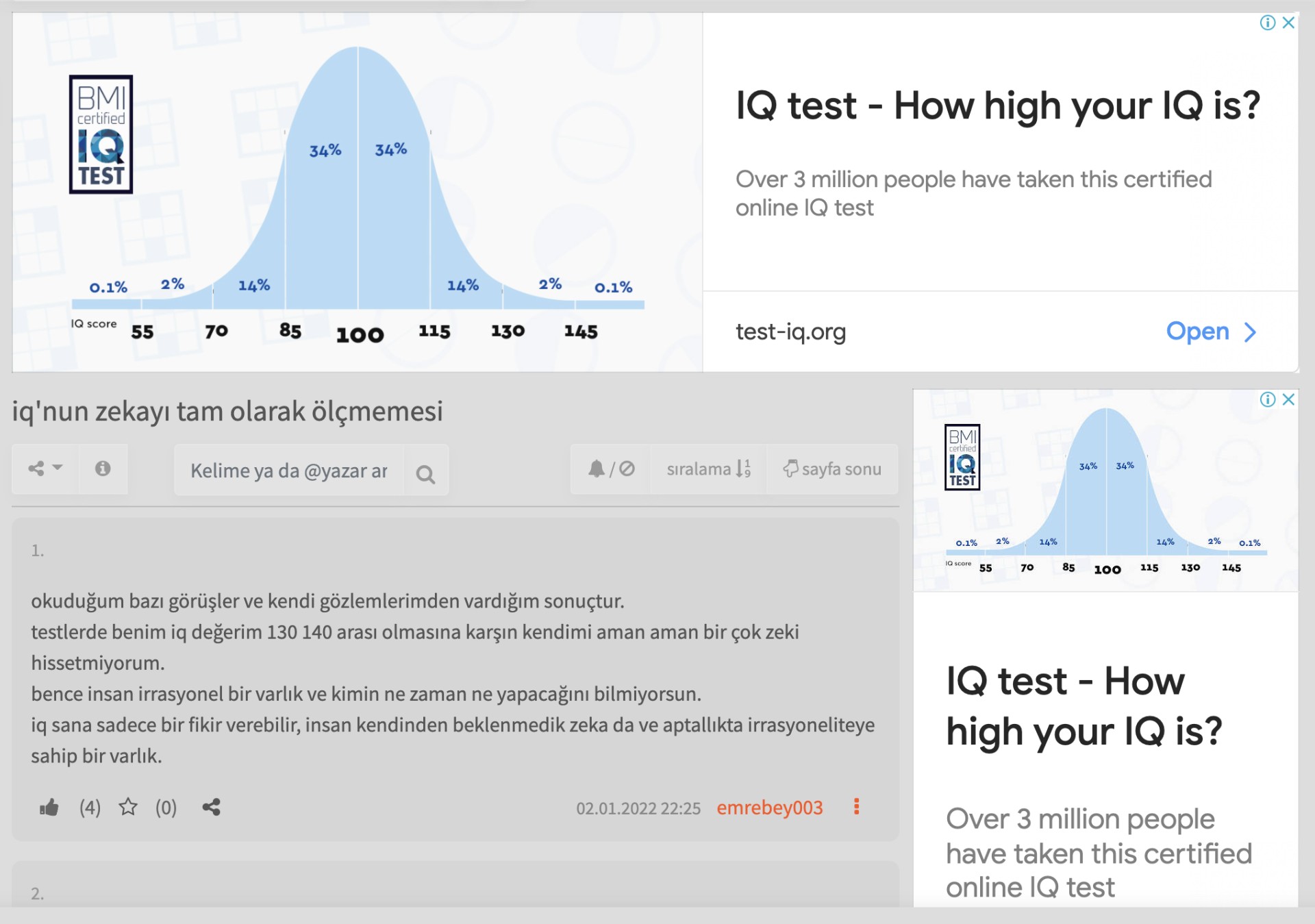Like the first entry with the thumbs up
The height and width of the screenshot is (924, 1315).
pyautogui.click(x=49, y=808)
